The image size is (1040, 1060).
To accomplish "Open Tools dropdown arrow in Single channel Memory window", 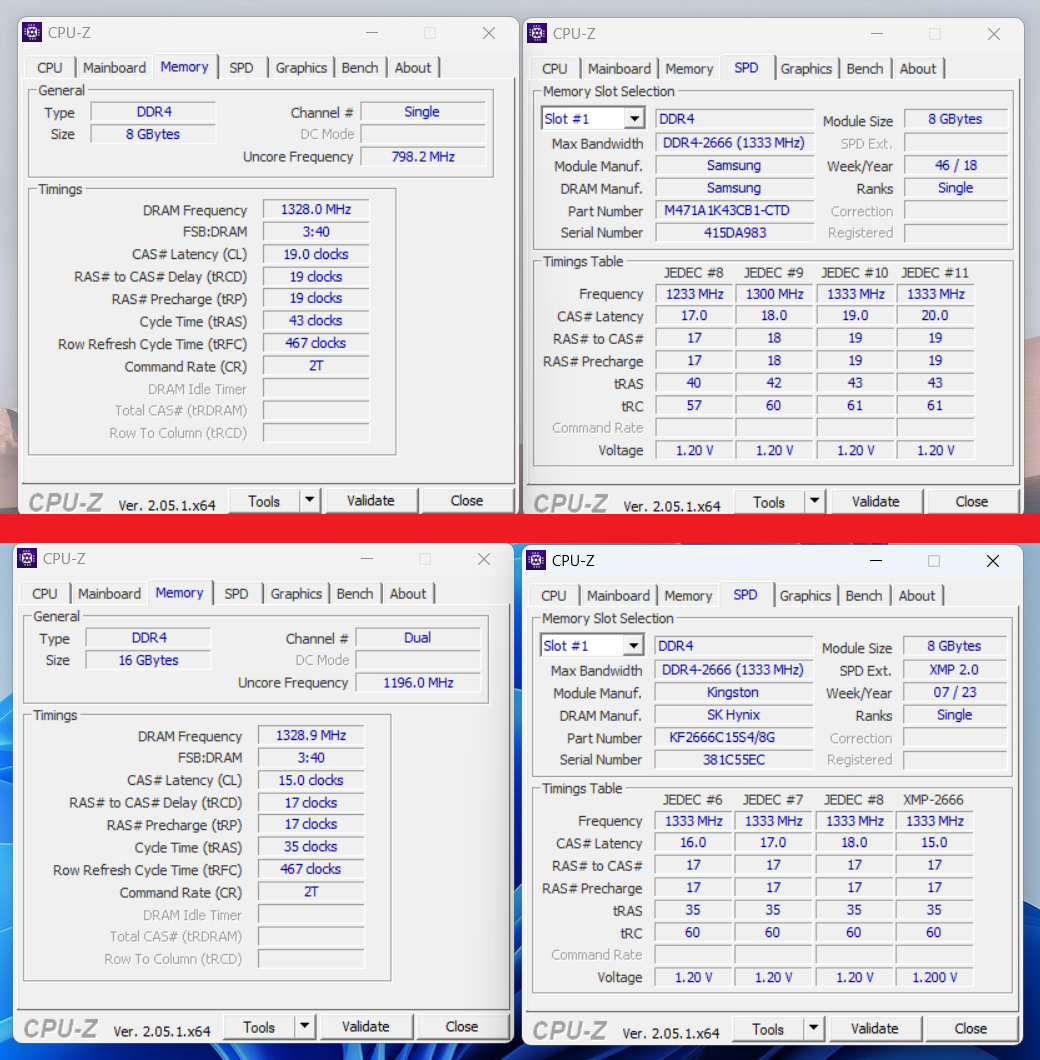I will (x=309, y=501).
